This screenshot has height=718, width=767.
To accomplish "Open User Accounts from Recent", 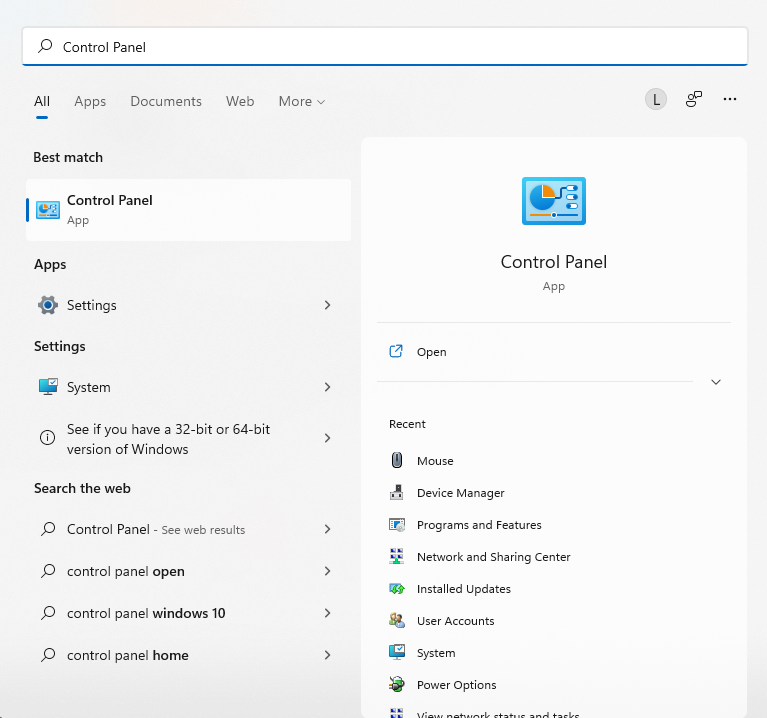I will click(554, 621).
